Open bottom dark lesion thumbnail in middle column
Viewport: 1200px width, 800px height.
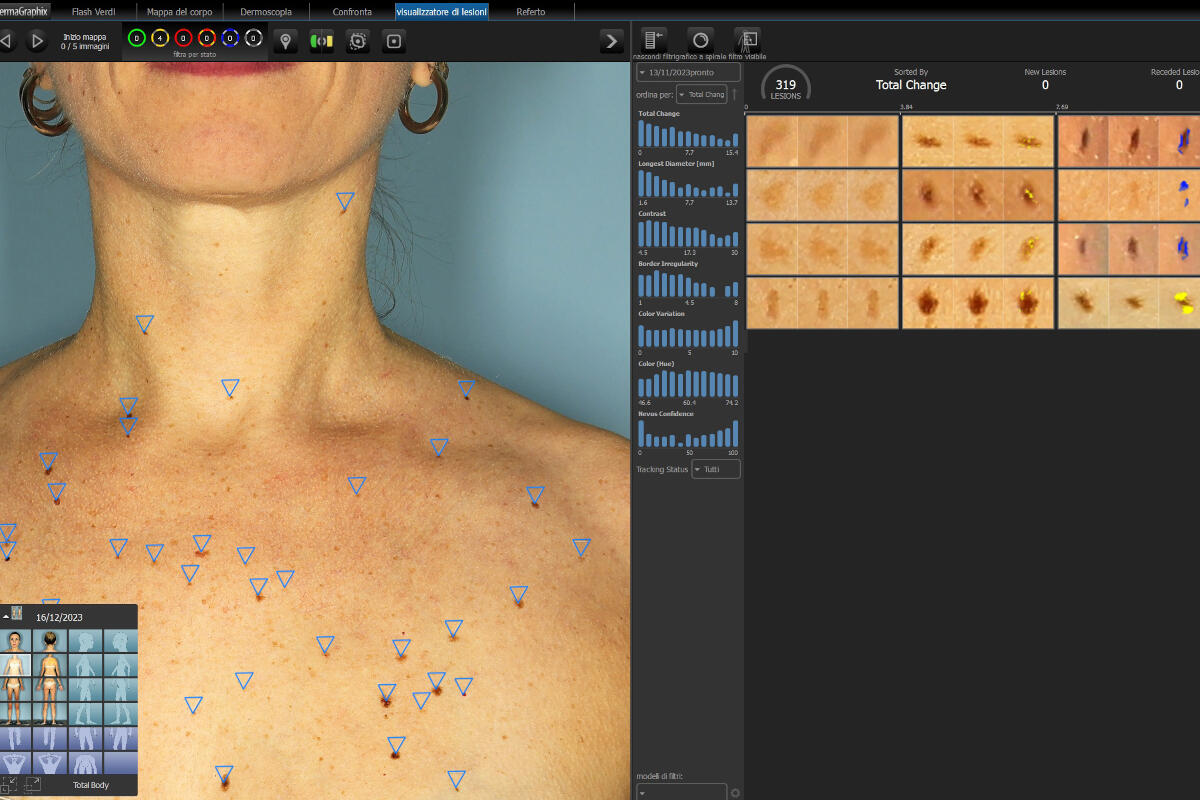tap(978, 303)
